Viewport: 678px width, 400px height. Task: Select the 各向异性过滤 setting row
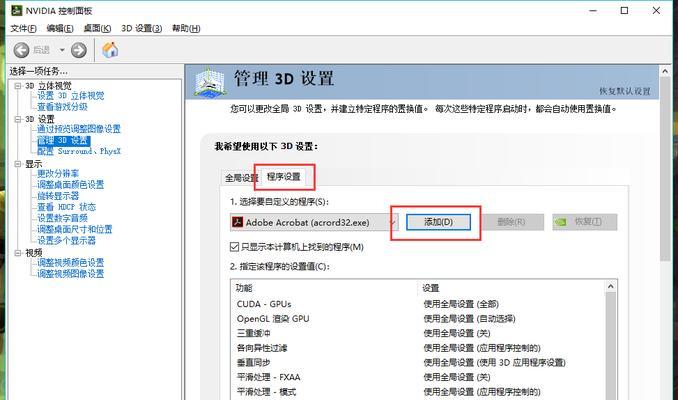[419, 348]
